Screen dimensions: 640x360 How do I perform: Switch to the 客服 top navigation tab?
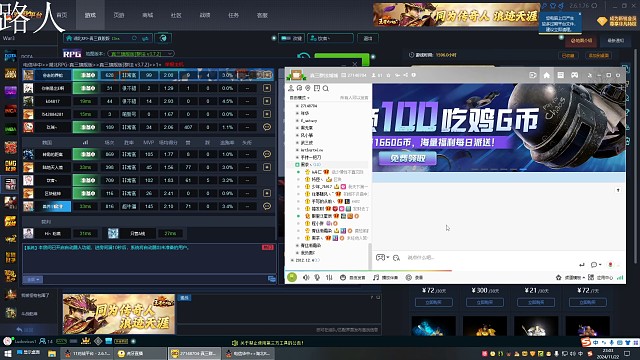click(262, 15)
